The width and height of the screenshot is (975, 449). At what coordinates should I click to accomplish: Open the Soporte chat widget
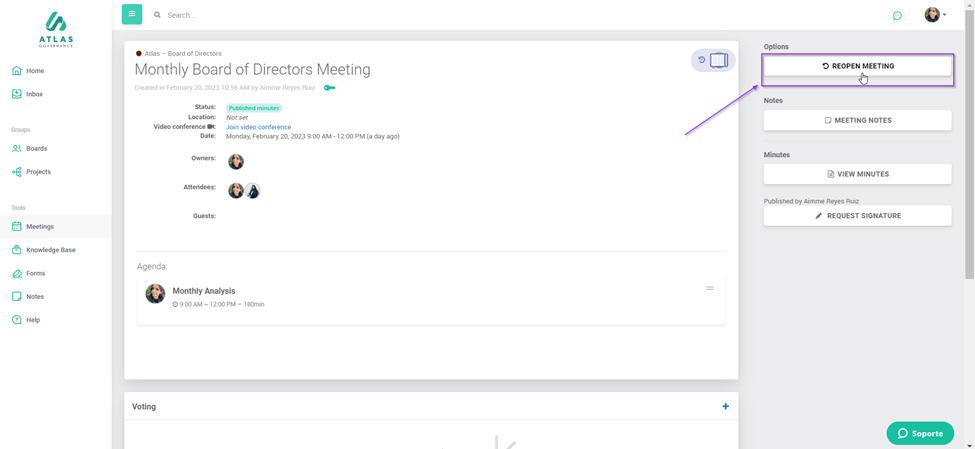[920, 433]
